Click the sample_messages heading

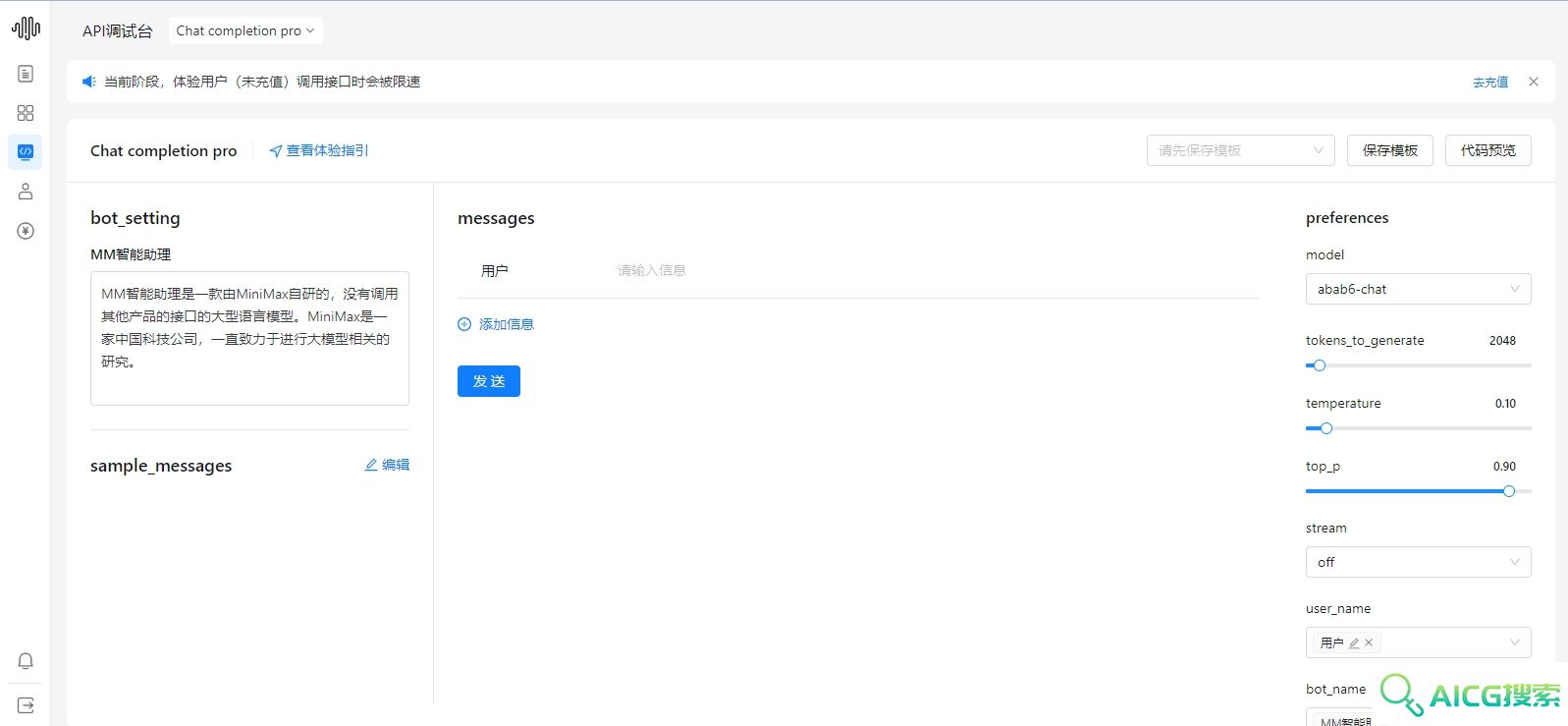point(161,466)
